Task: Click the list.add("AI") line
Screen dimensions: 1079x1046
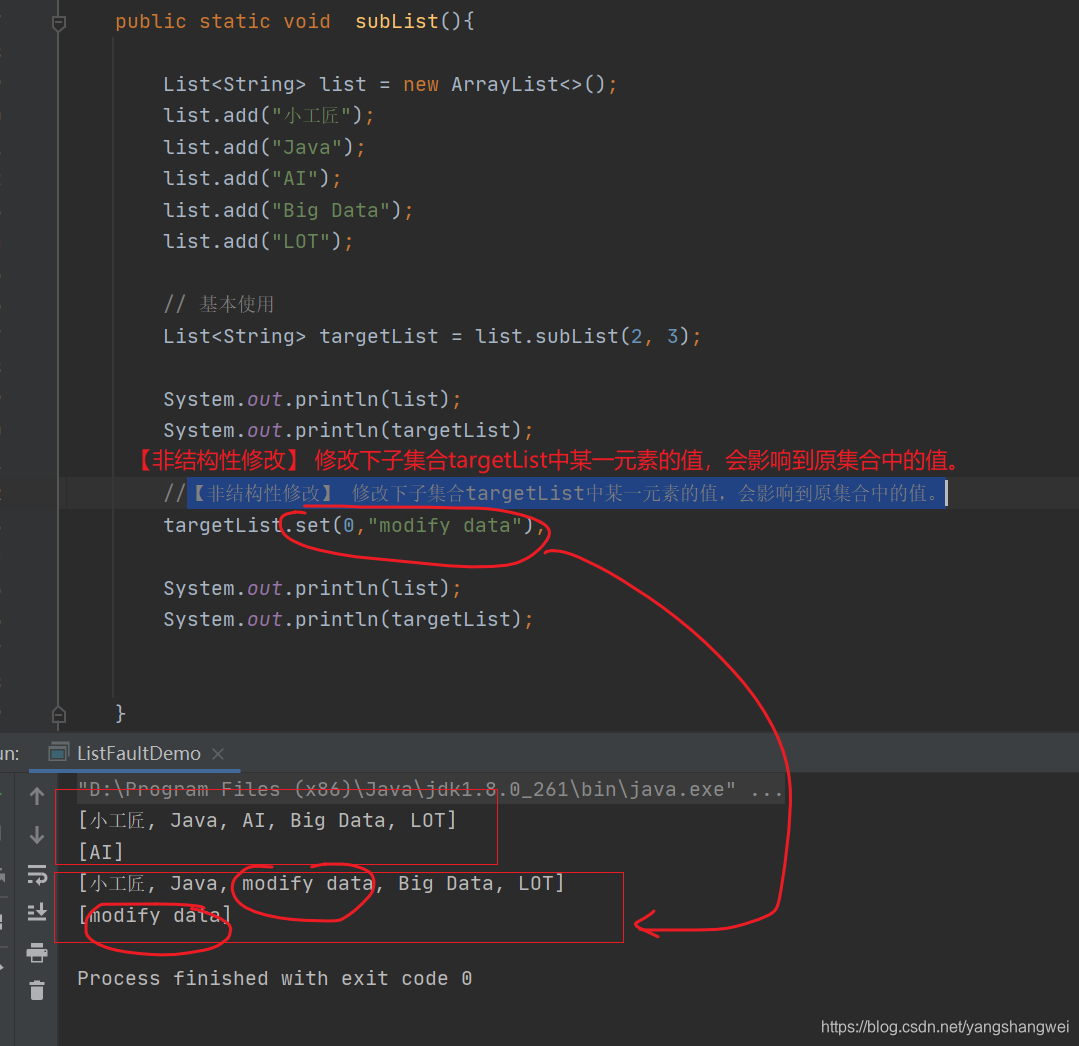Action: 252,179
